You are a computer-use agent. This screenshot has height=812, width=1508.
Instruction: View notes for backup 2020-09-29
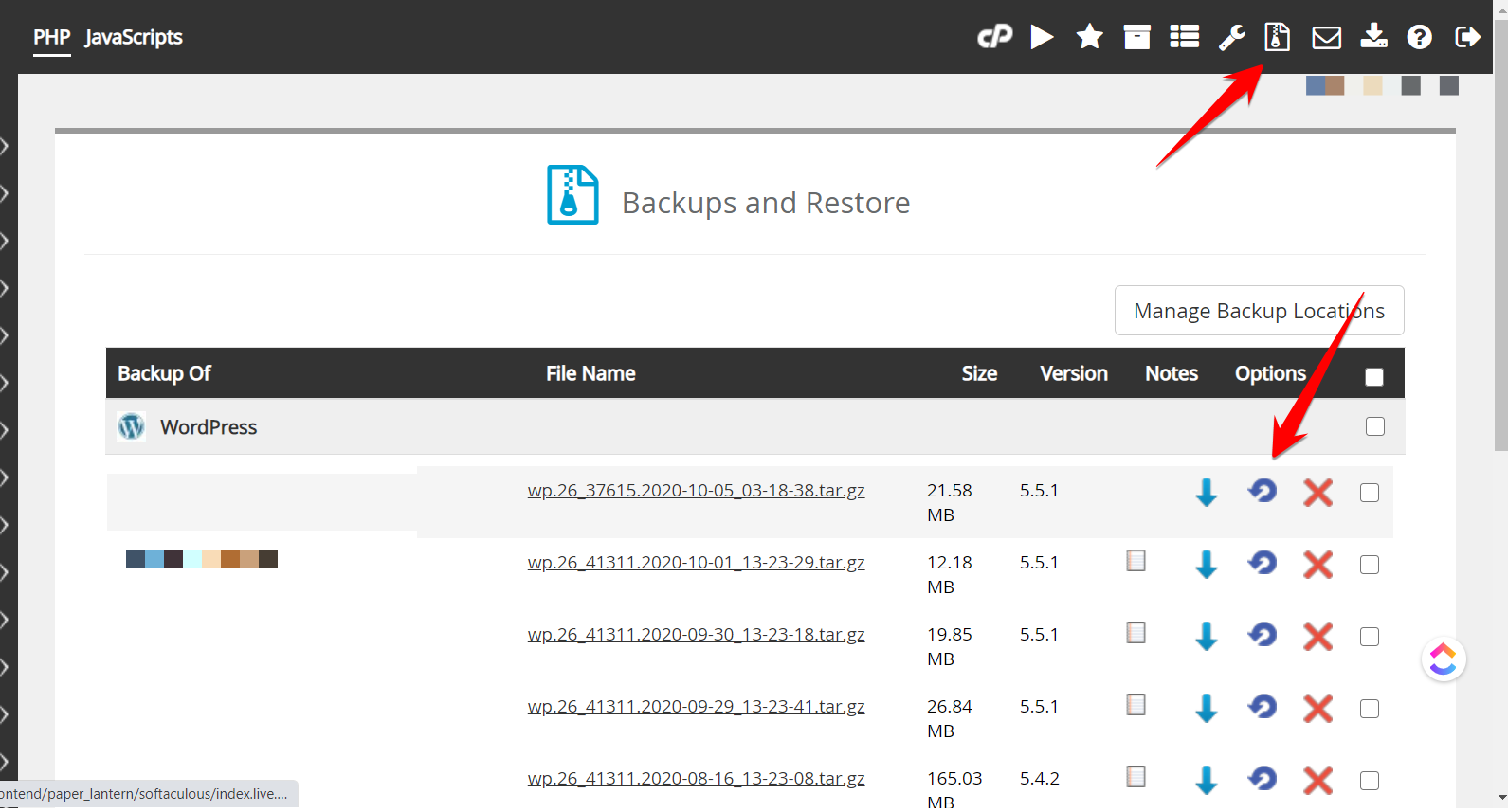[x=1136, y=704]
